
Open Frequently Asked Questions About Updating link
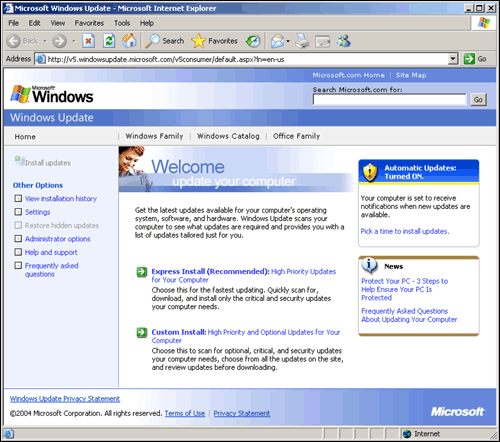point(409,315)
